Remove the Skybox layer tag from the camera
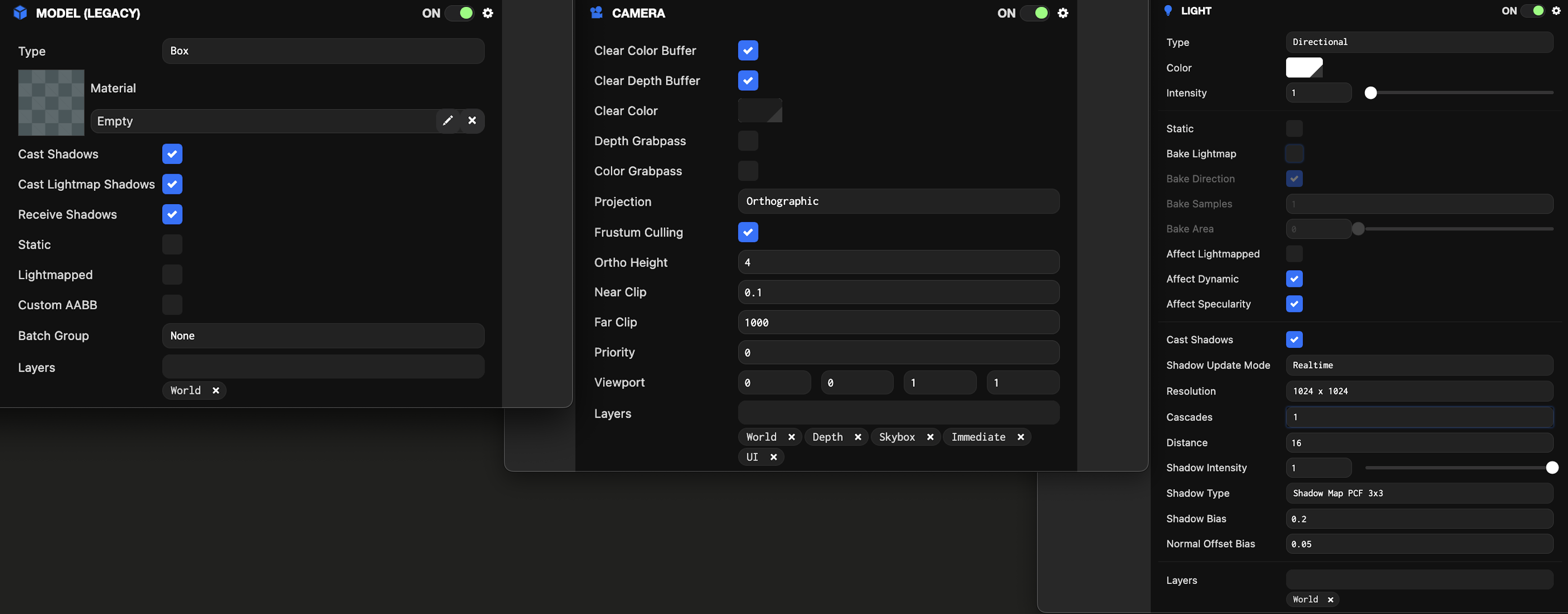The image size is (1568, 614). click(x=930, y=437)
